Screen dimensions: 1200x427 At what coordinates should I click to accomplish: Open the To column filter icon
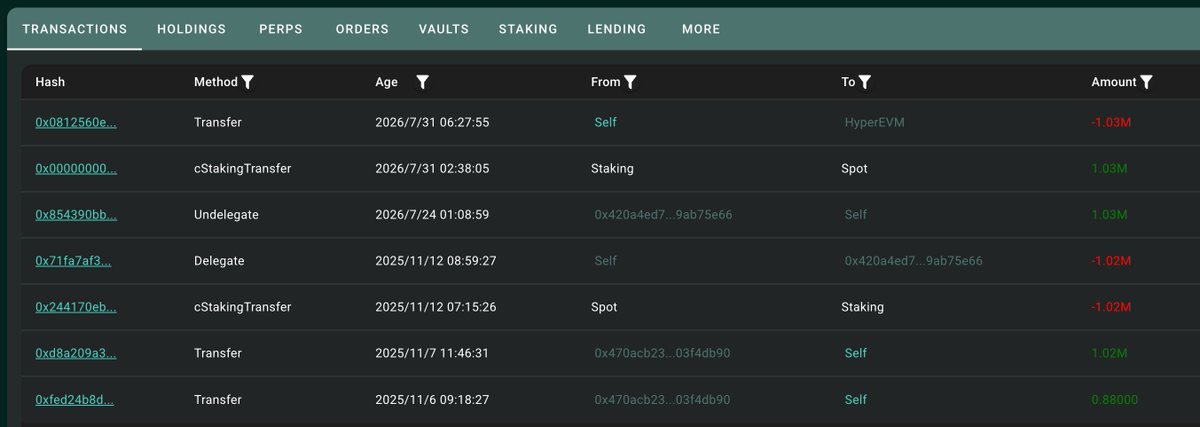point(865,82)
